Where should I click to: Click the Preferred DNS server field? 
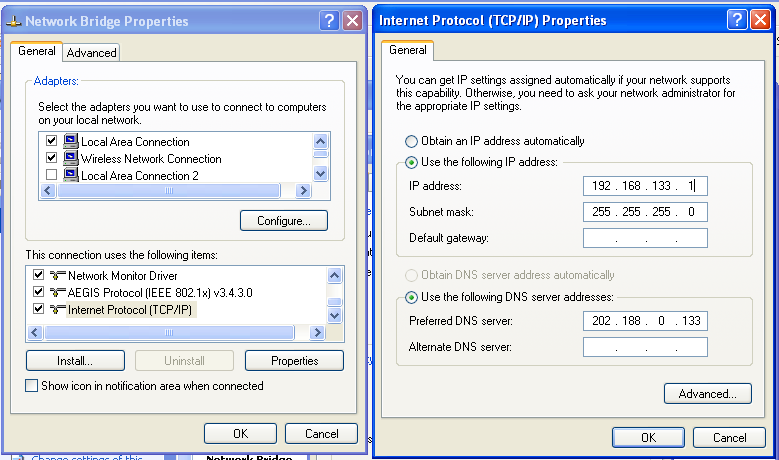coord(645,321)
